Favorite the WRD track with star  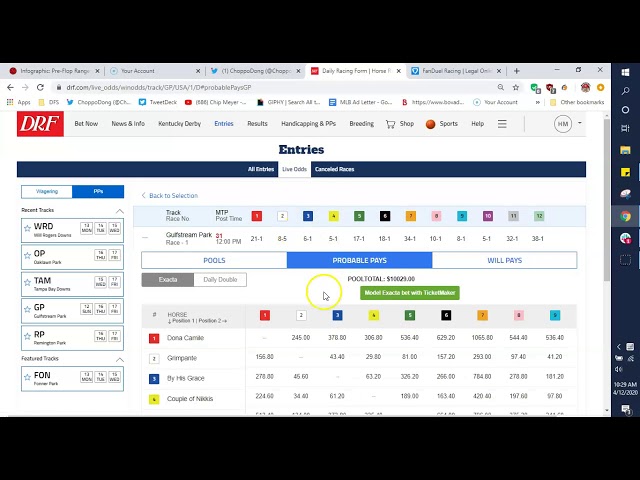click(27, 227)
